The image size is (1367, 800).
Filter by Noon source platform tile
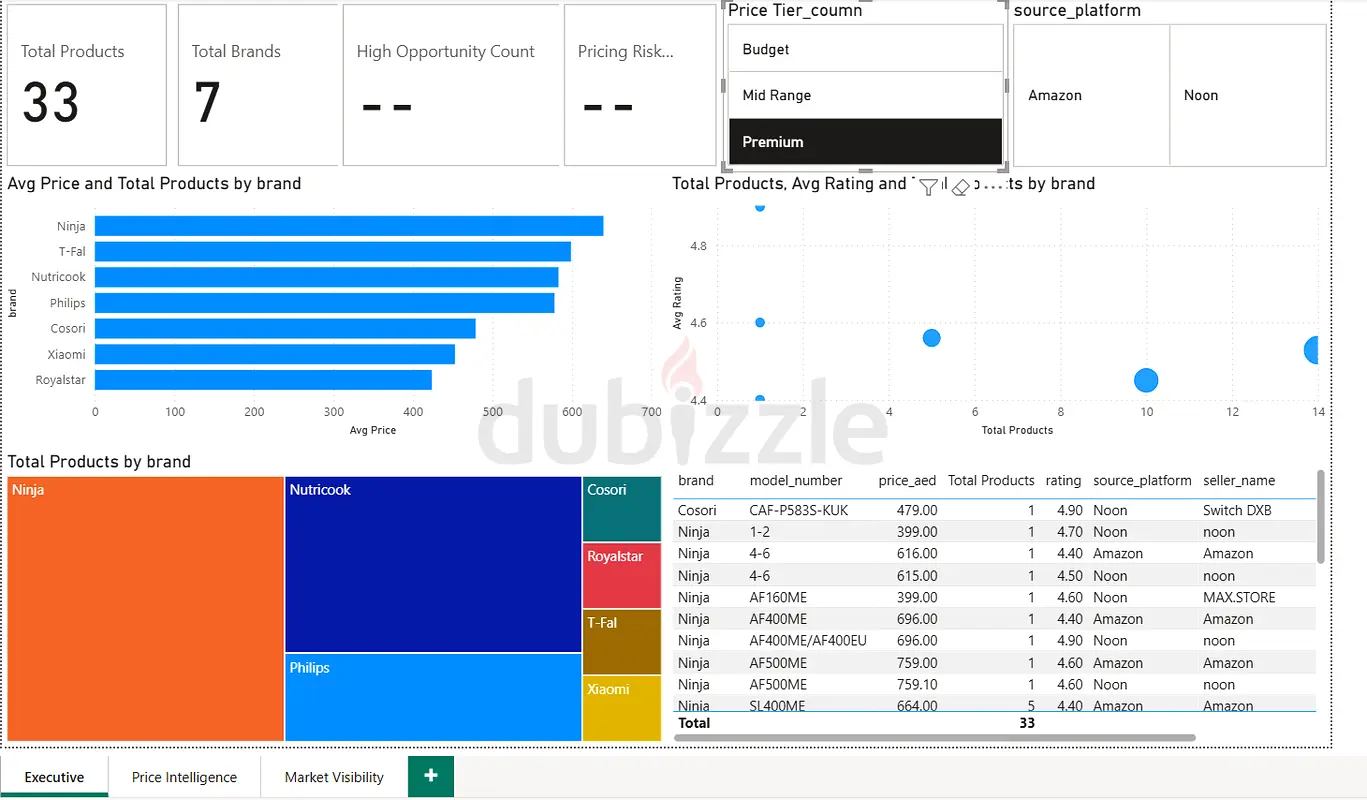[1248, 95]
